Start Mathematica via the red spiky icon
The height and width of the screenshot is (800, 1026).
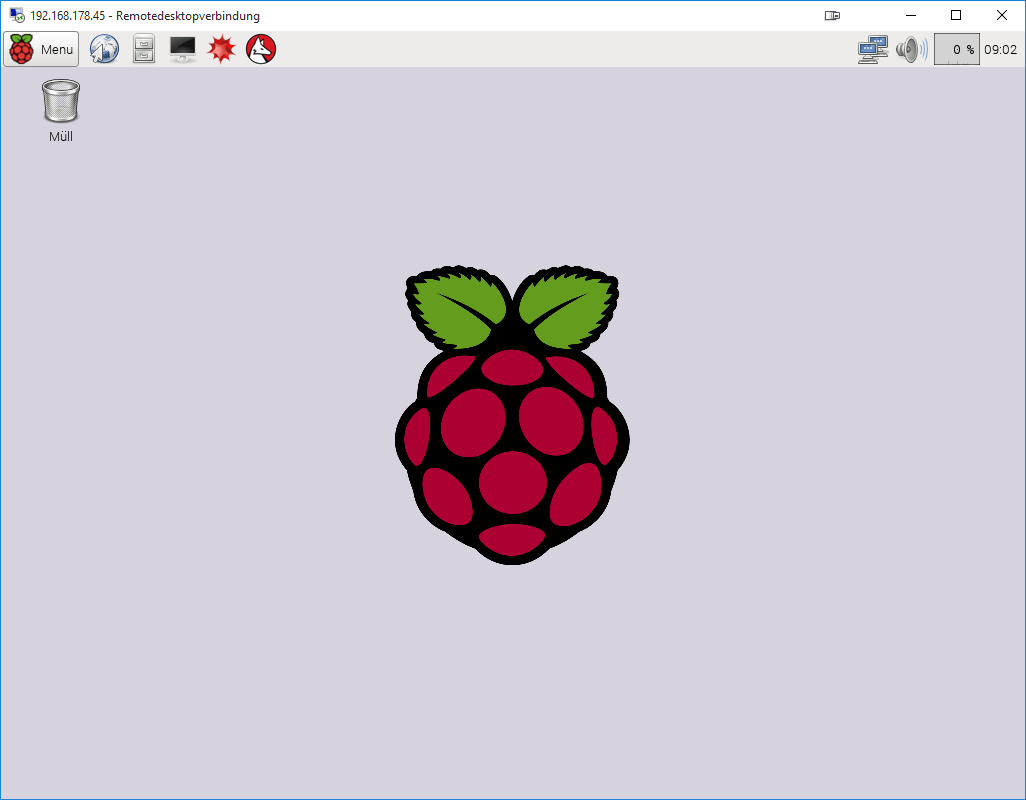pos(222,49)
